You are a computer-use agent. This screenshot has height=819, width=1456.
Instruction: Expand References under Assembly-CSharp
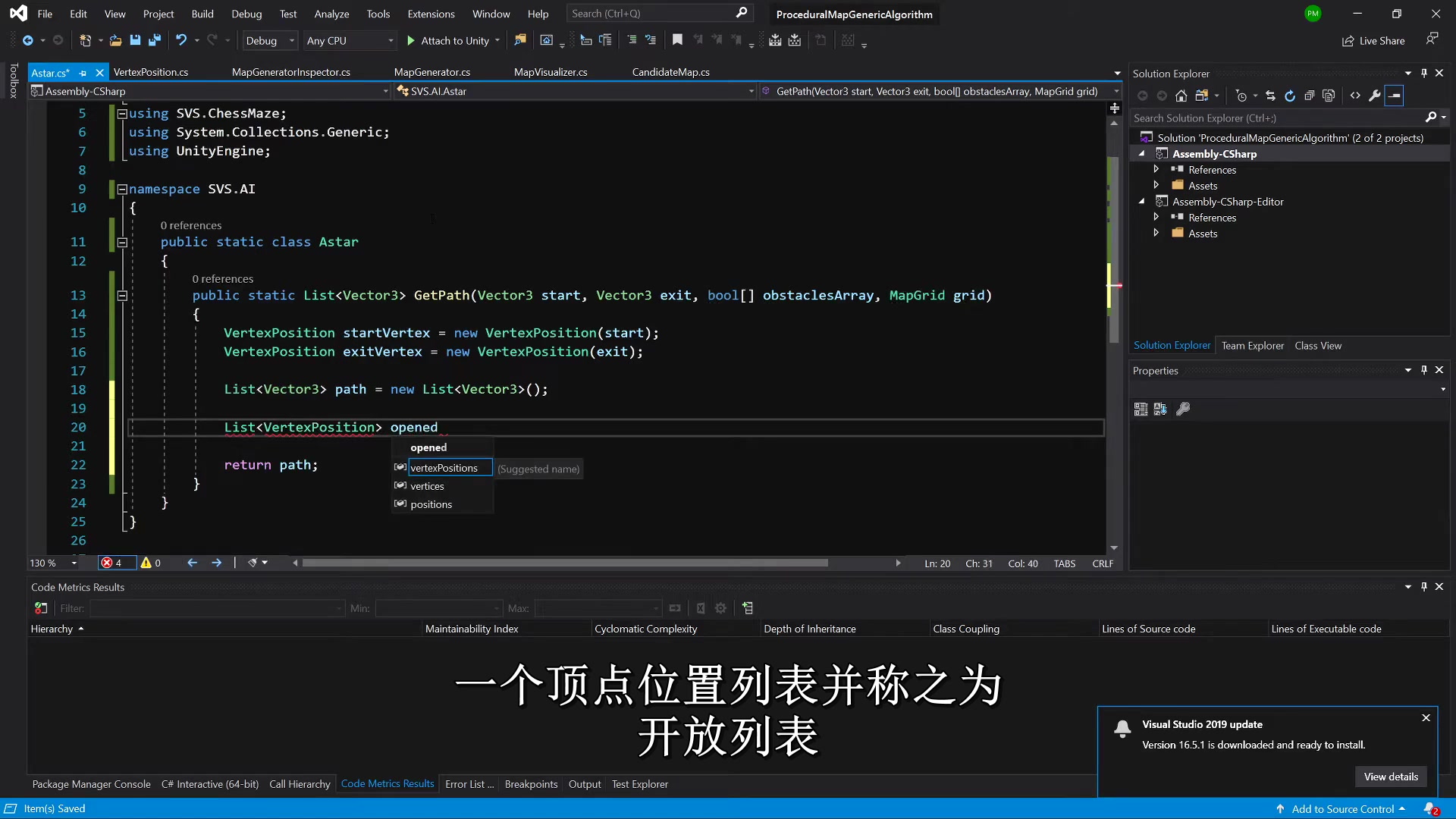(x=1156, y=169)
